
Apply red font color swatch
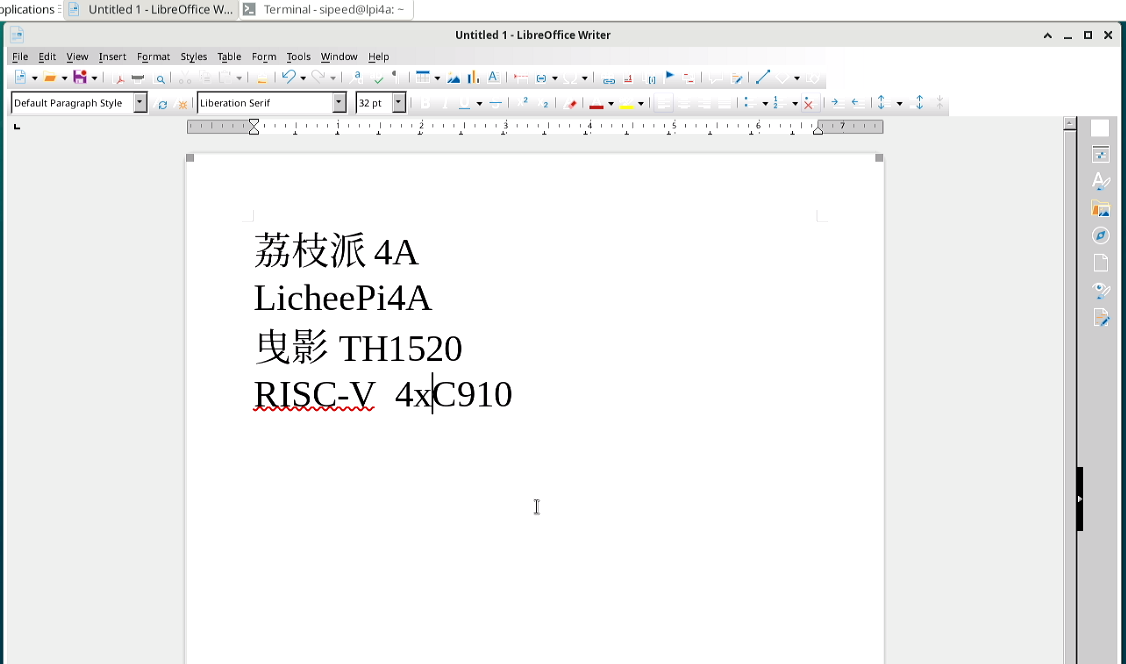point(596,104)
